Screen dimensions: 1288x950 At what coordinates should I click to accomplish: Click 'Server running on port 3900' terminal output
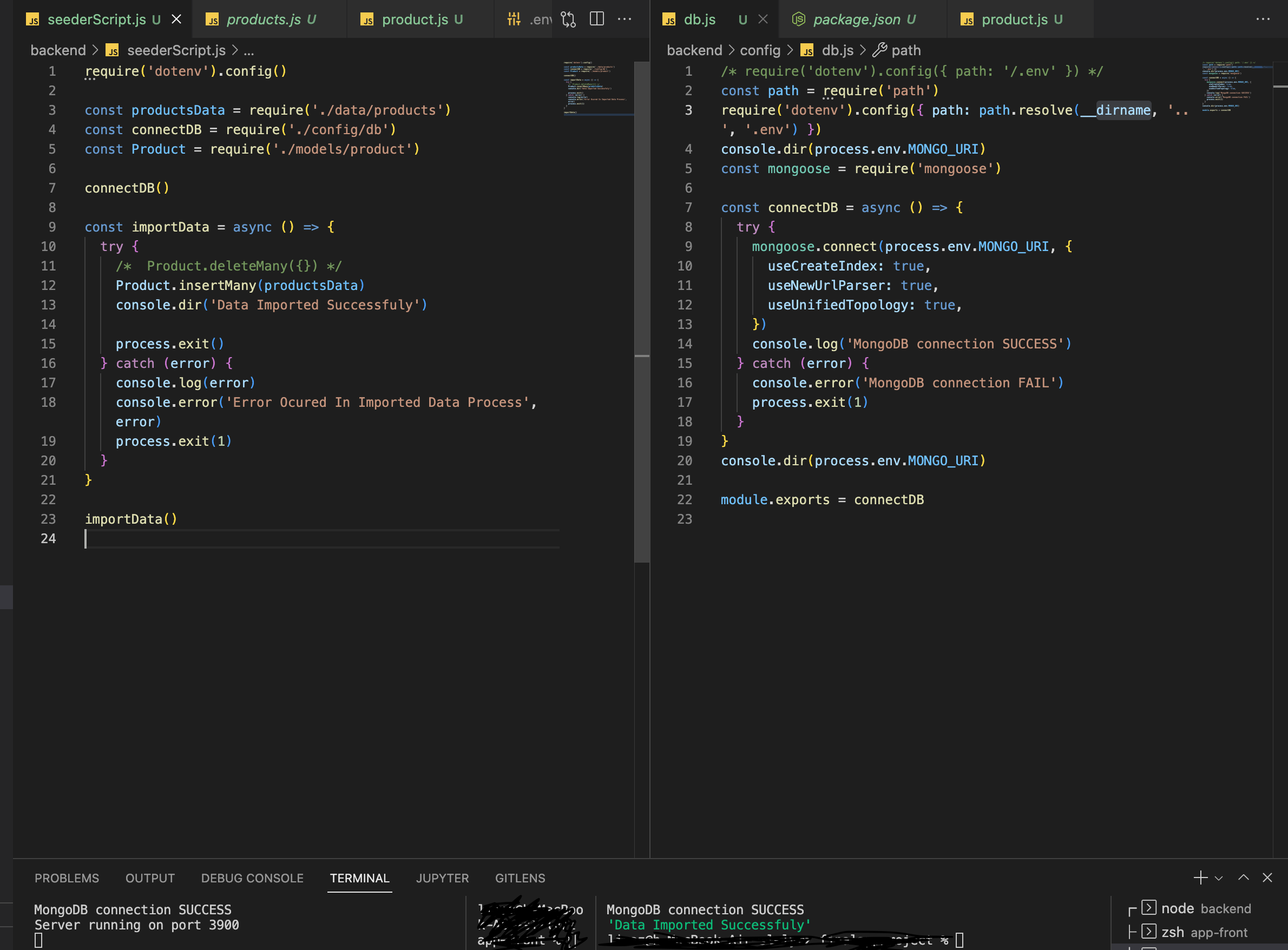coord(137,925)
